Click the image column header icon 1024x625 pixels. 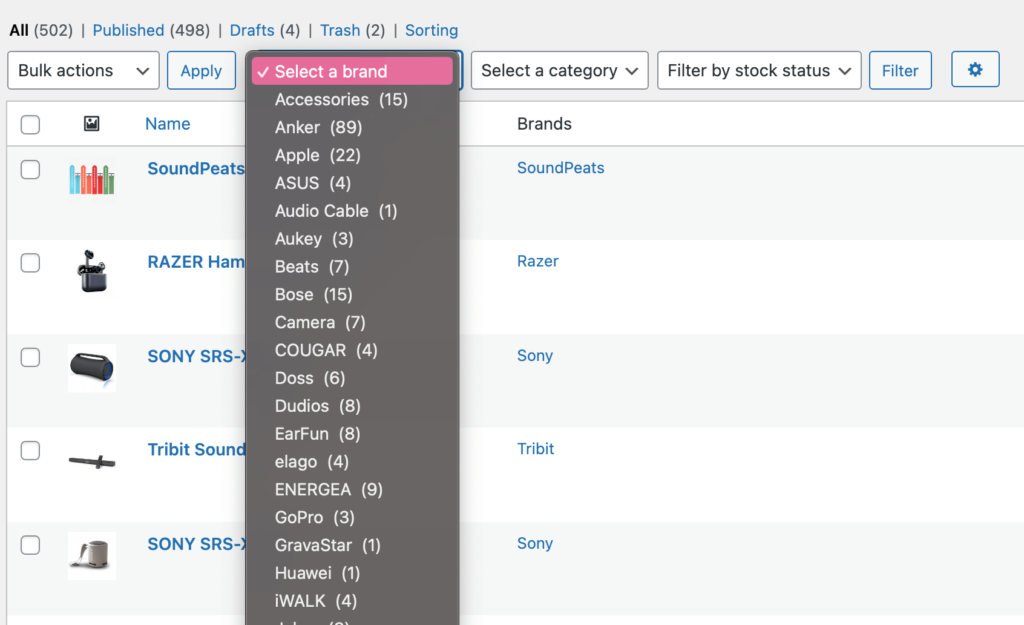(91, 123)
